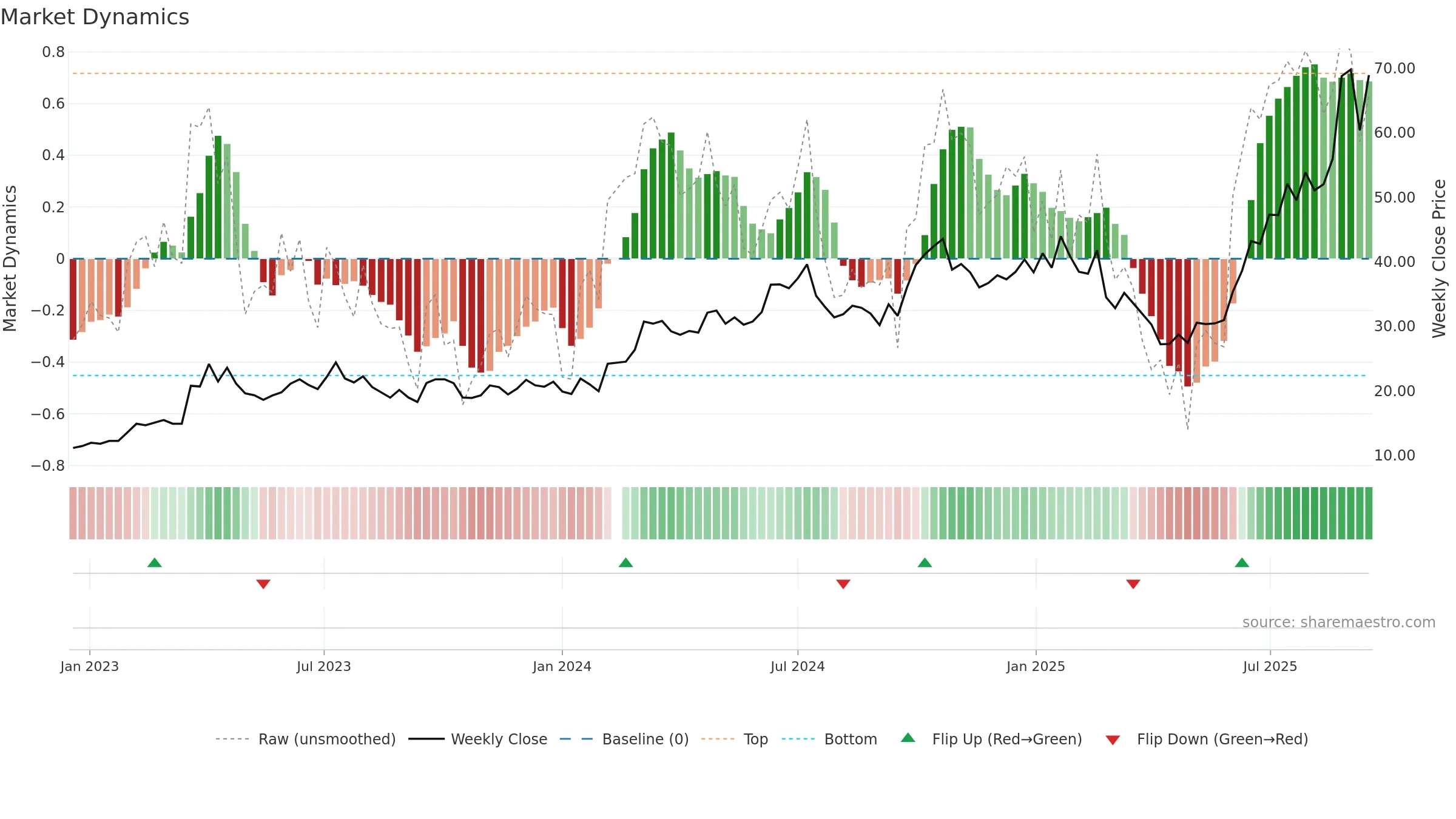Click the '−0.8' left axis tick label
This screenshot has width=1456, height=819.
(48, 466)
